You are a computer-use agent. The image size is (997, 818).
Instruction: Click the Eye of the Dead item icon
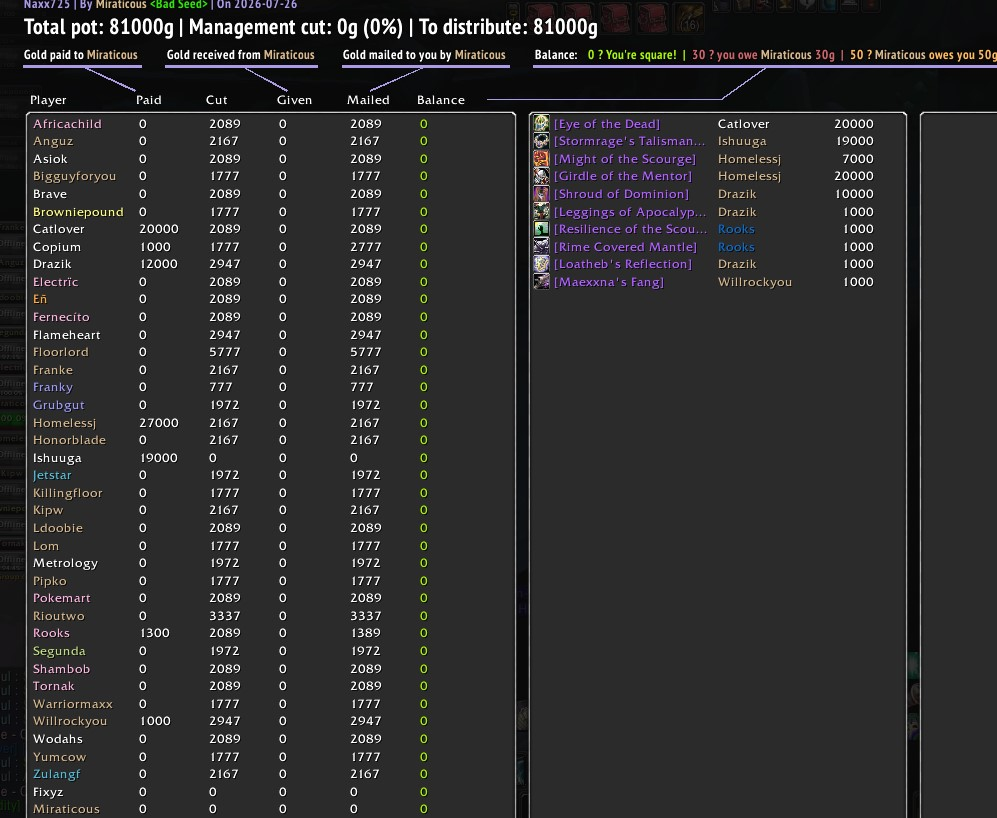coord(541,123)
